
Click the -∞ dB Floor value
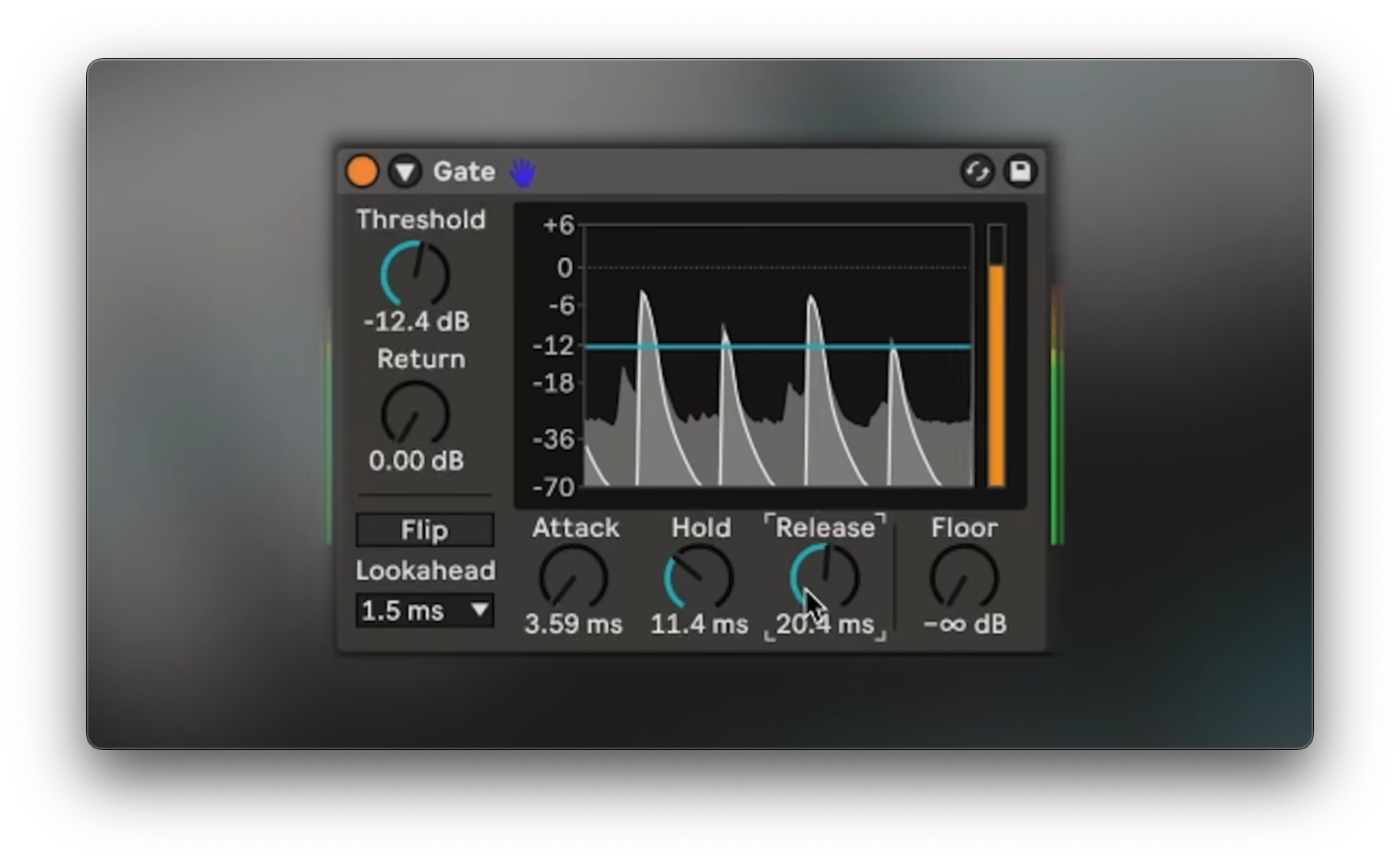click(965, 624)
